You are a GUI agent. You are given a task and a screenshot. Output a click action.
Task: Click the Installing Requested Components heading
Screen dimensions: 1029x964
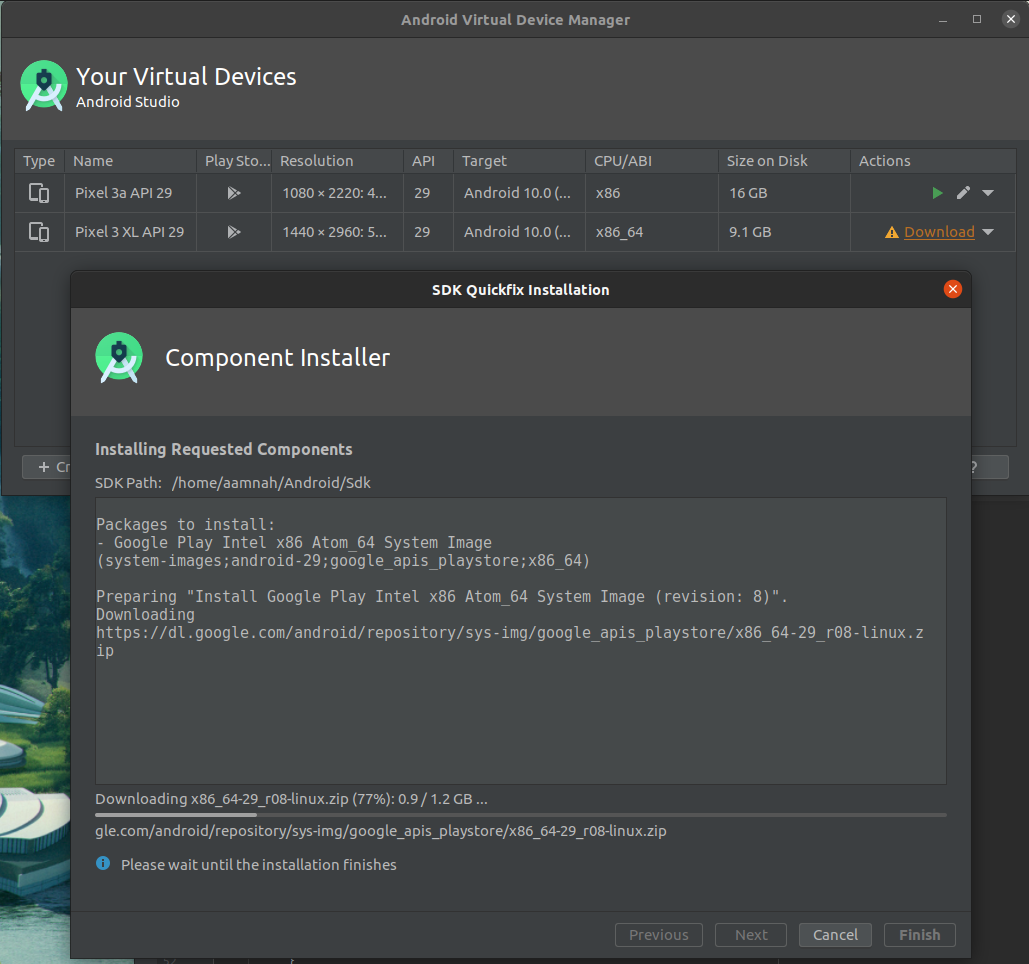click(224, 449)
